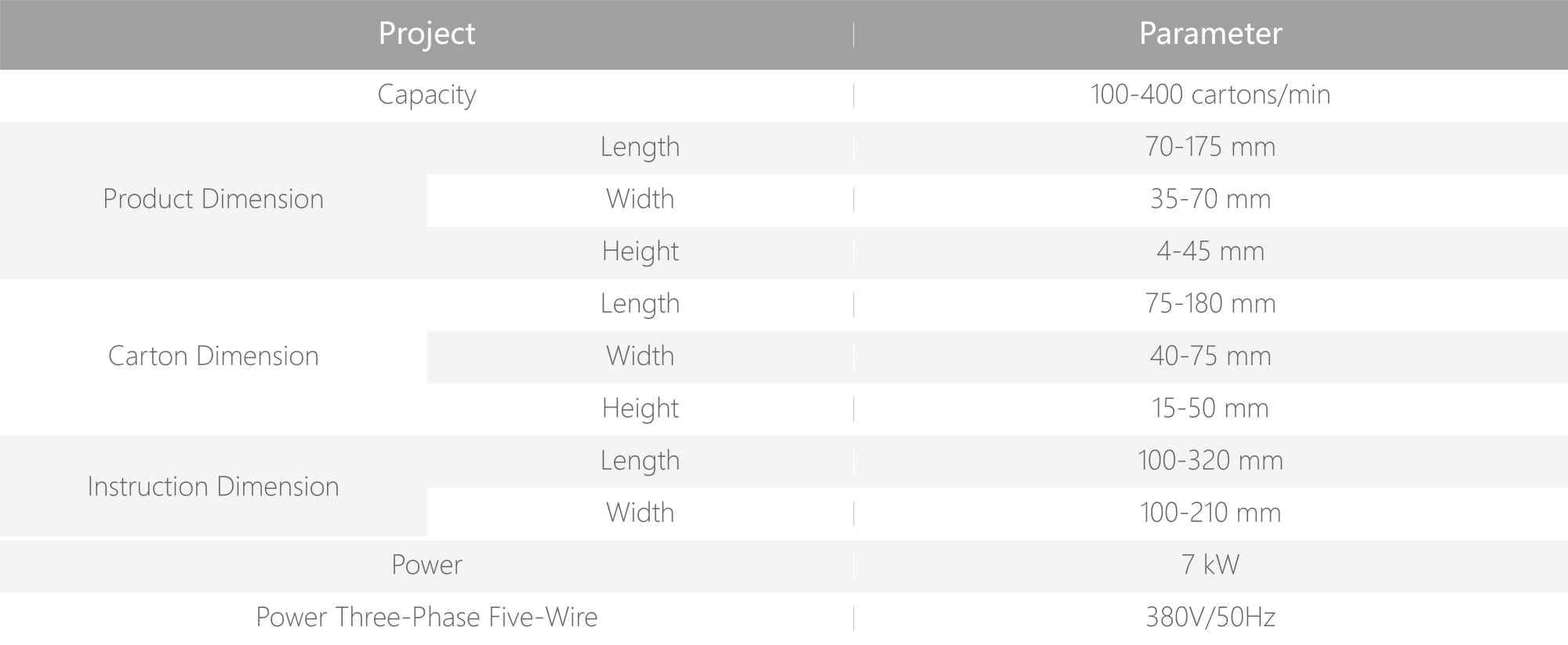The height and width of the screenshot is (645, 1568).
Task: Select the 35-70 mm width value
Action: [x=1210, y=199]
